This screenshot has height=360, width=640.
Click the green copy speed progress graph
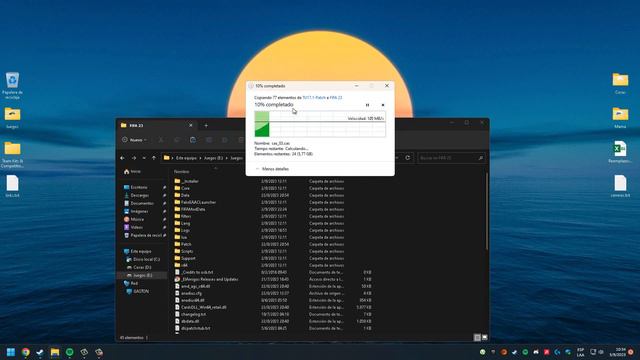click(320, 124)
